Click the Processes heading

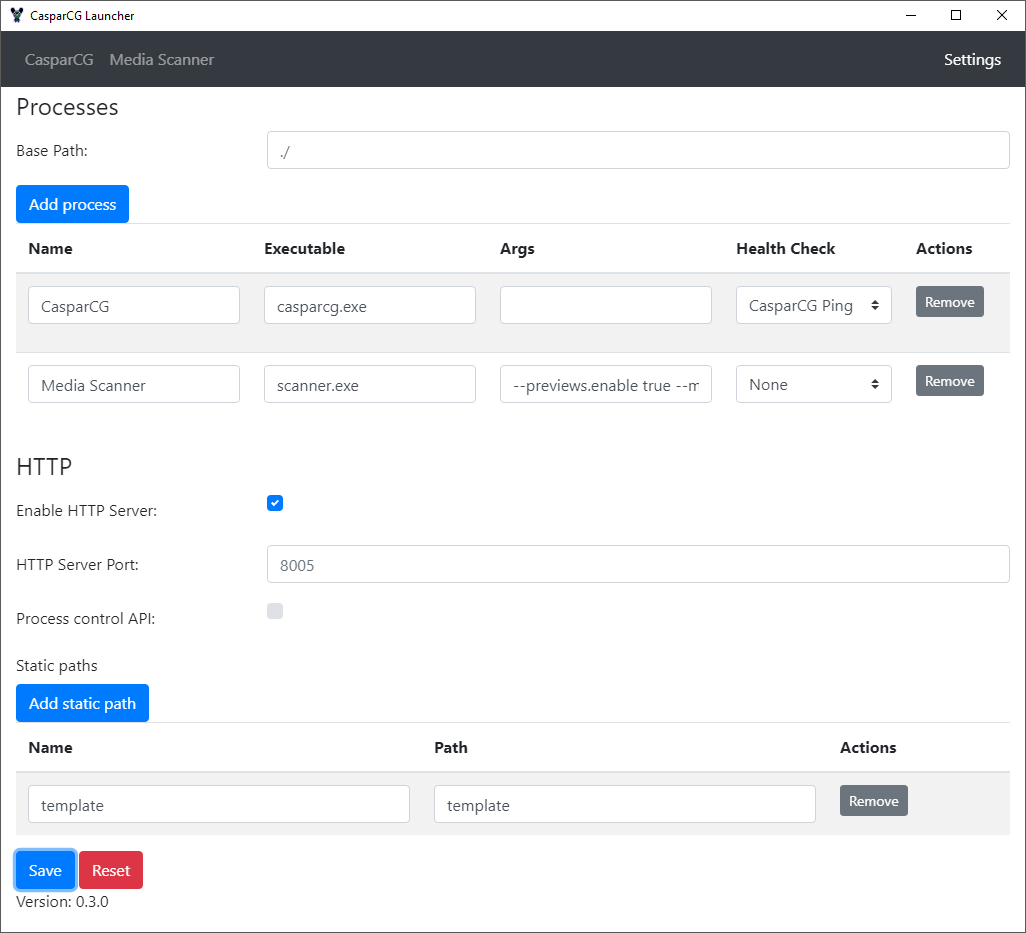point(67,107)
